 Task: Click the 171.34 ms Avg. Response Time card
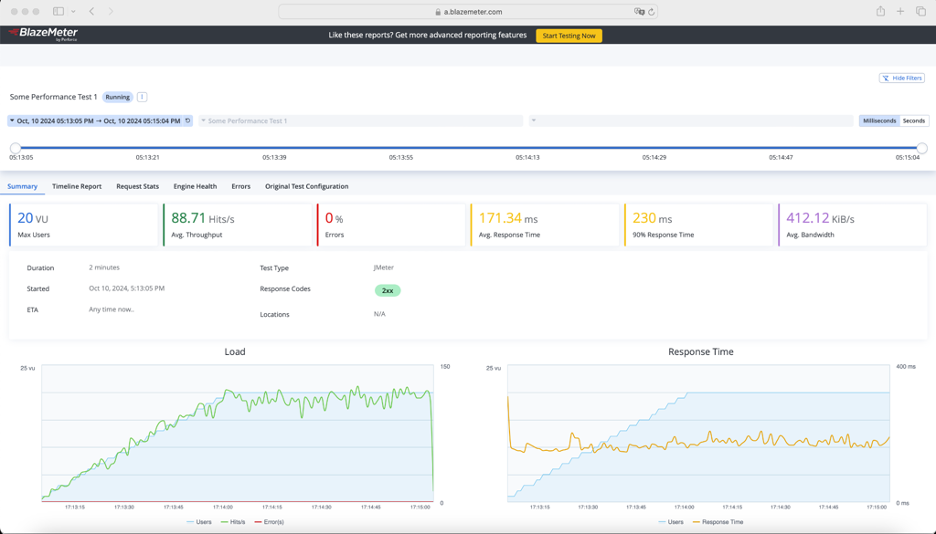point(545,225)
